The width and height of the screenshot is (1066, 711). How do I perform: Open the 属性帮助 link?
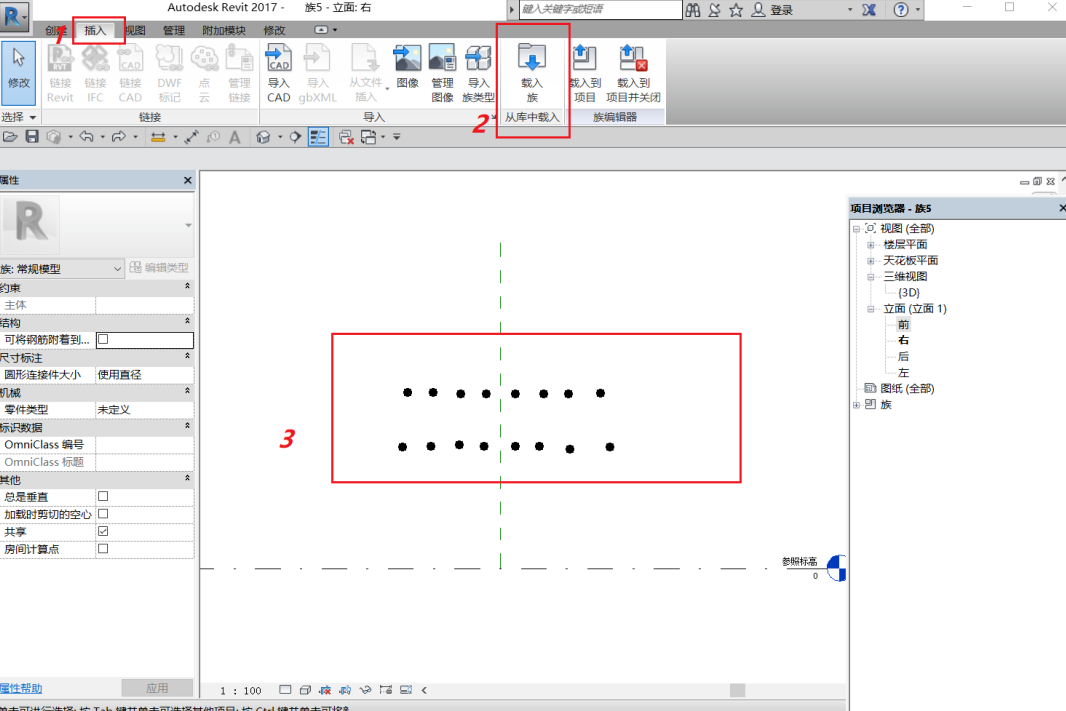coord(21,688)
